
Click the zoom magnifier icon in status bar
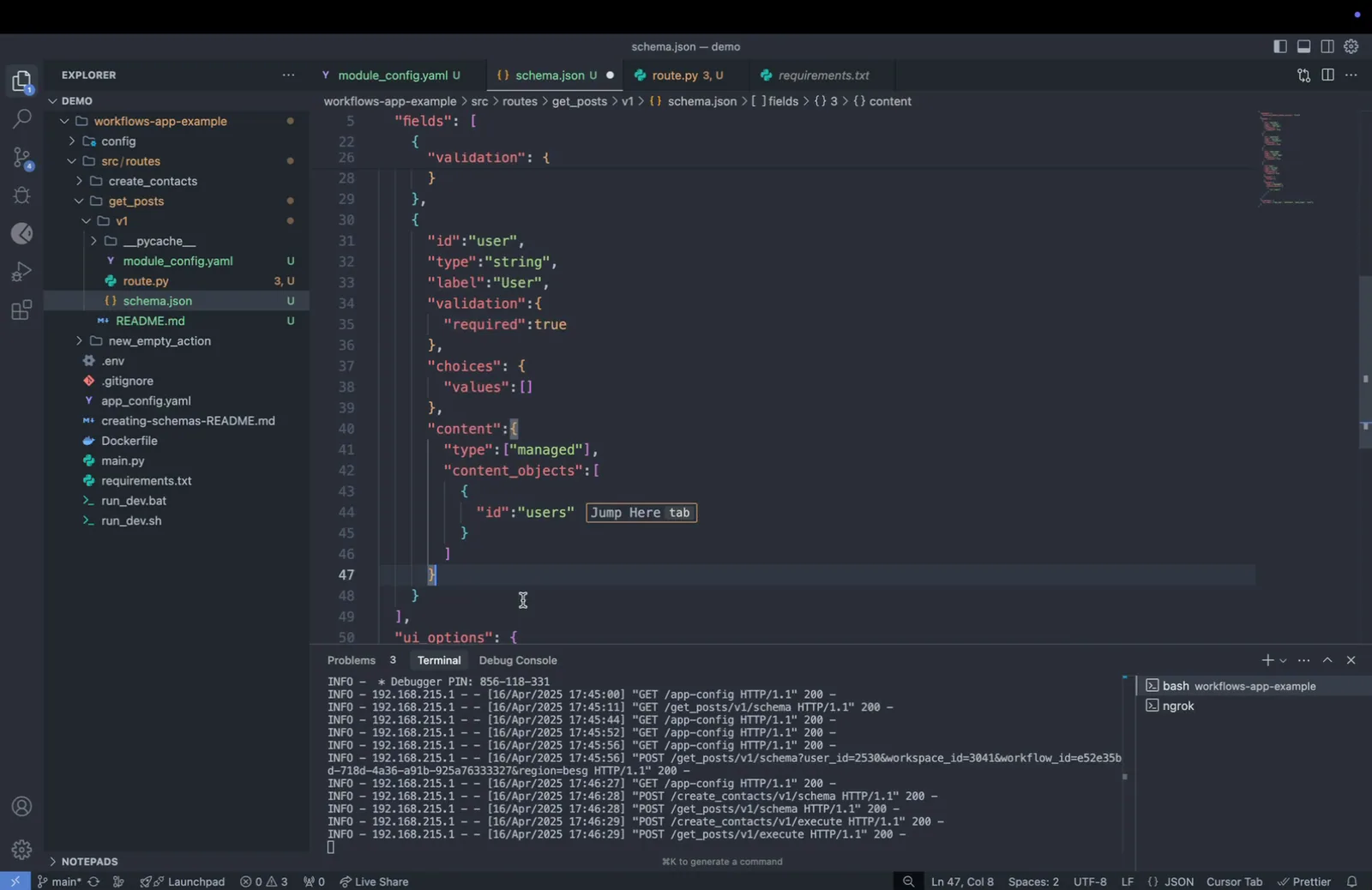pos(908,881)
